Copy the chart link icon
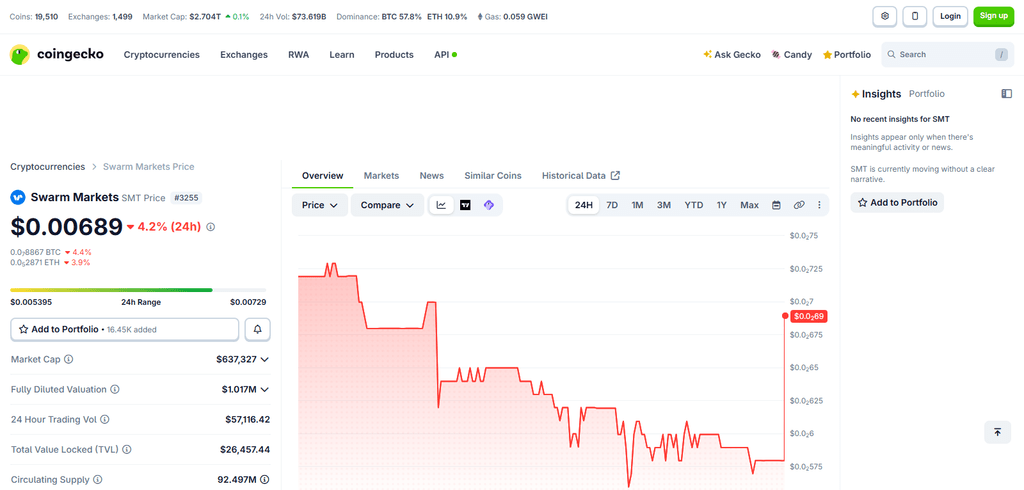The image size is (1024, 490). pos(799,205)
